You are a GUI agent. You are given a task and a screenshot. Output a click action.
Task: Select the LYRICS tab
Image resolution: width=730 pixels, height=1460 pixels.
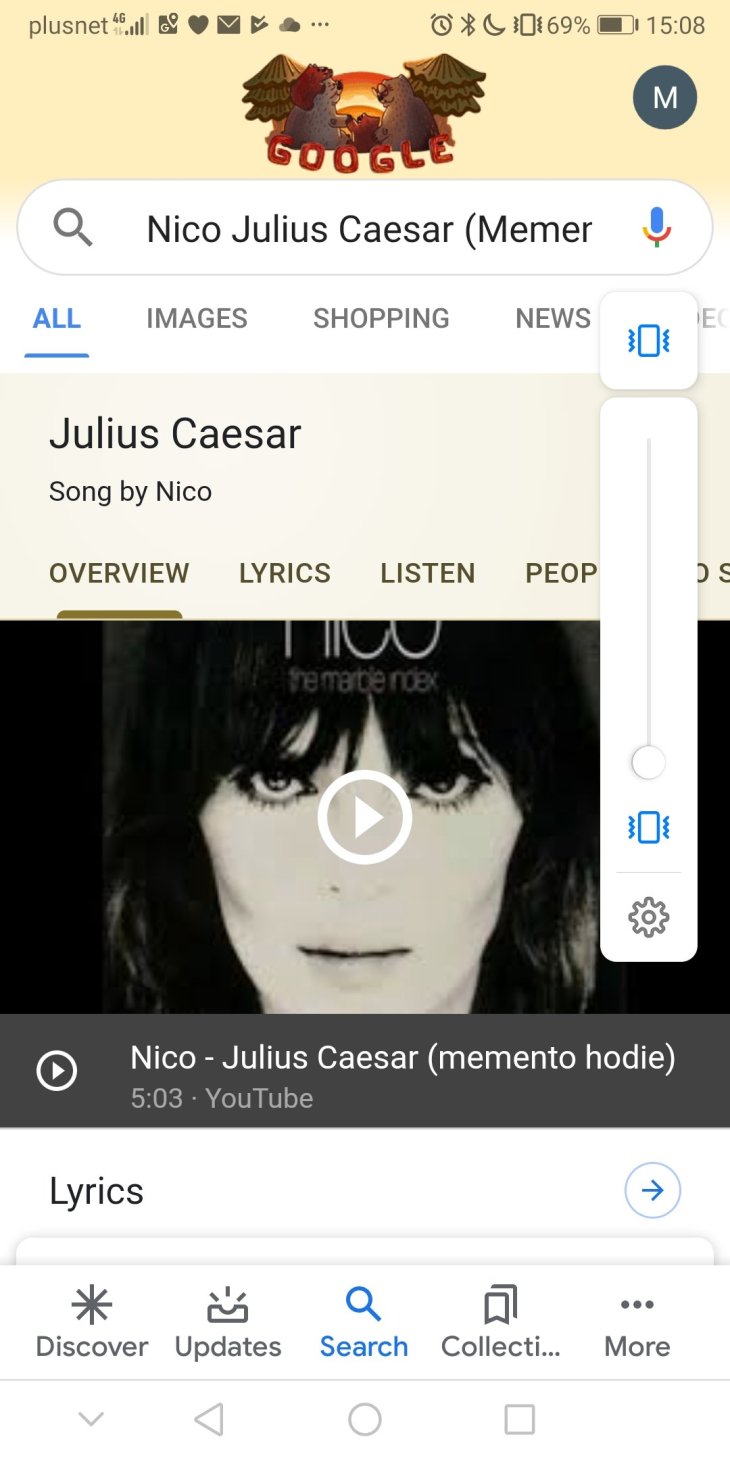(x=285, y=573)
